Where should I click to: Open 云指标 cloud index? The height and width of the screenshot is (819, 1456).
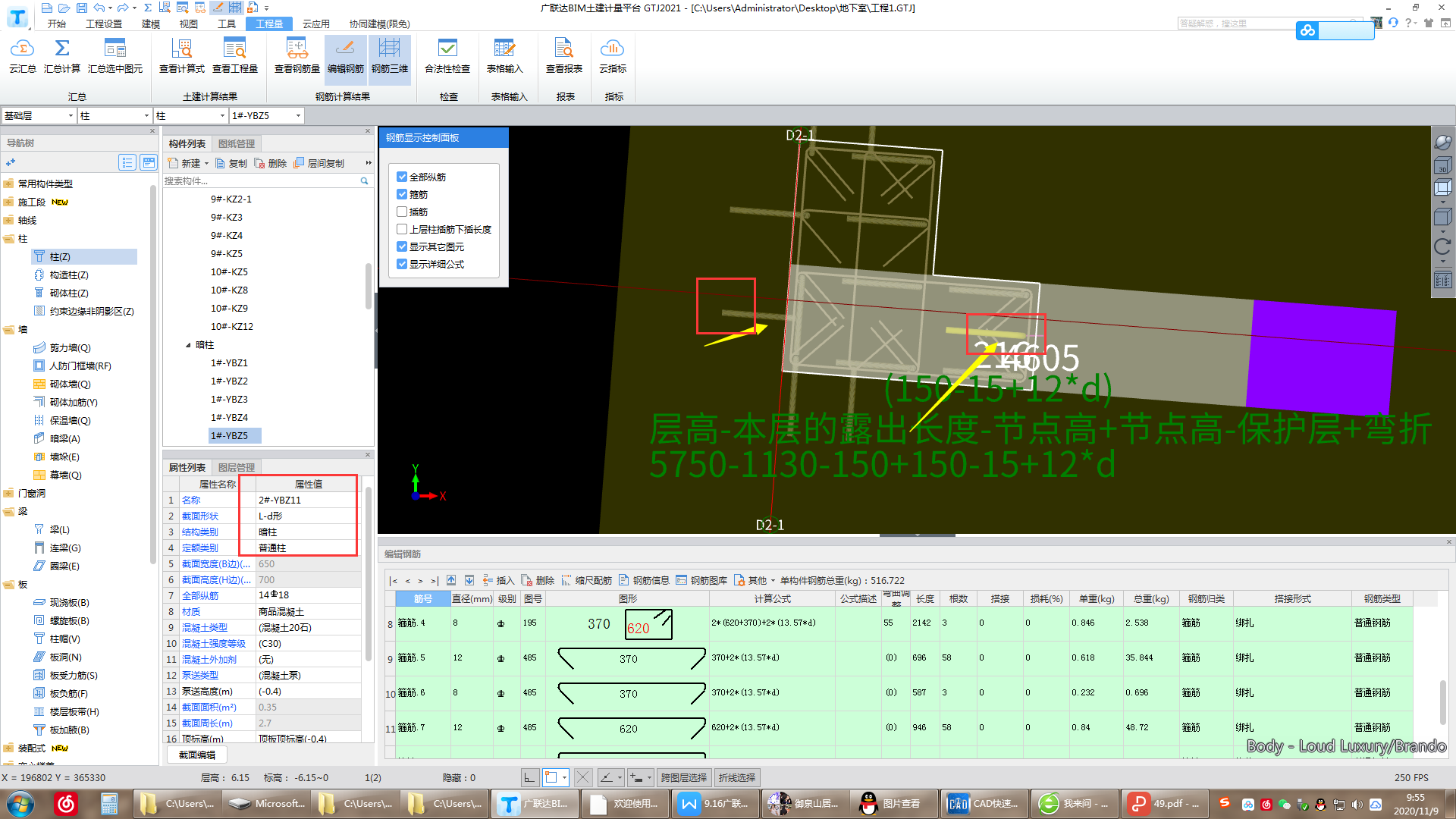click(x=613, y=56)
